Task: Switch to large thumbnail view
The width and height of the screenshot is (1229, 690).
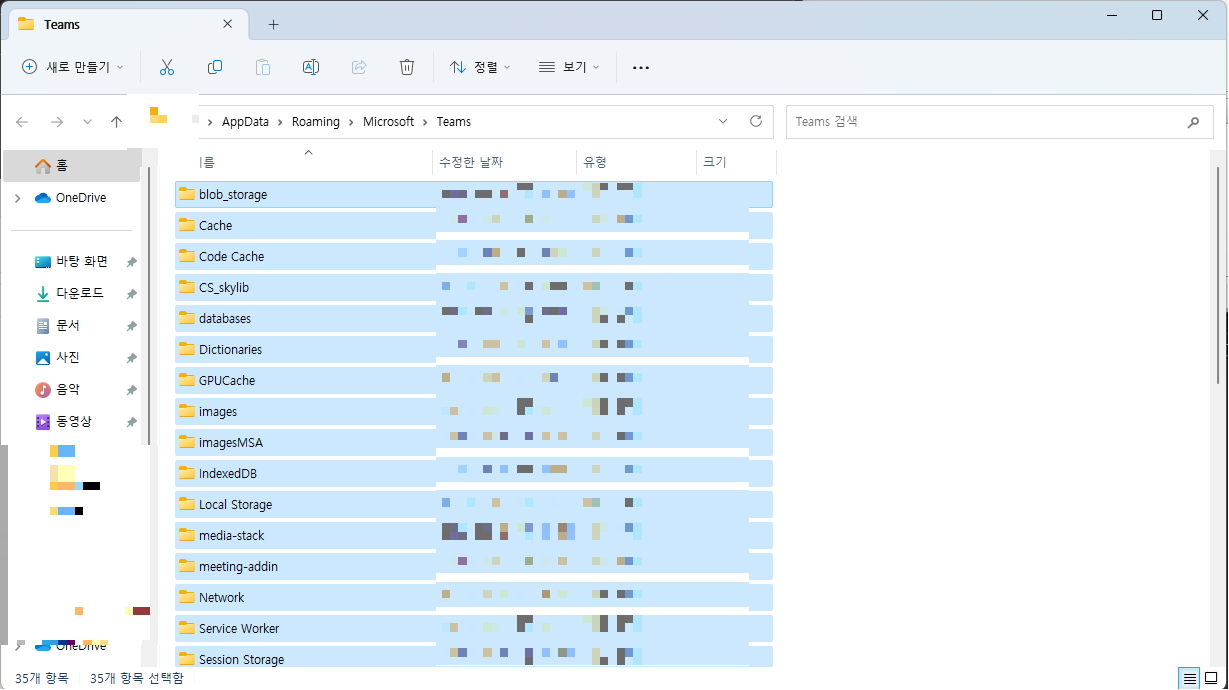Action: coord(1212,677)
